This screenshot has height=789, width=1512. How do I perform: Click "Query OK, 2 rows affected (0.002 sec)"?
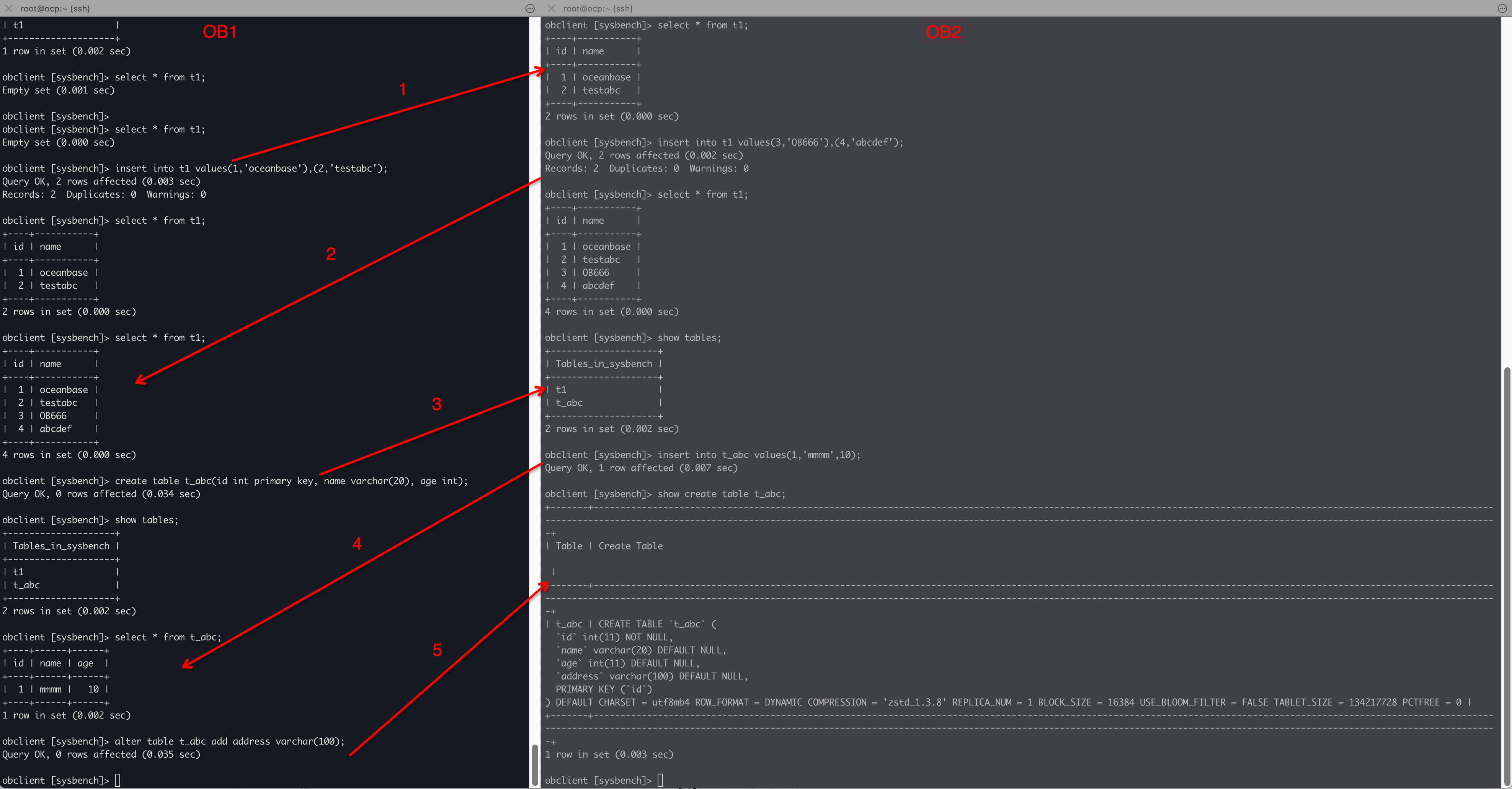(x=644, y=155)
